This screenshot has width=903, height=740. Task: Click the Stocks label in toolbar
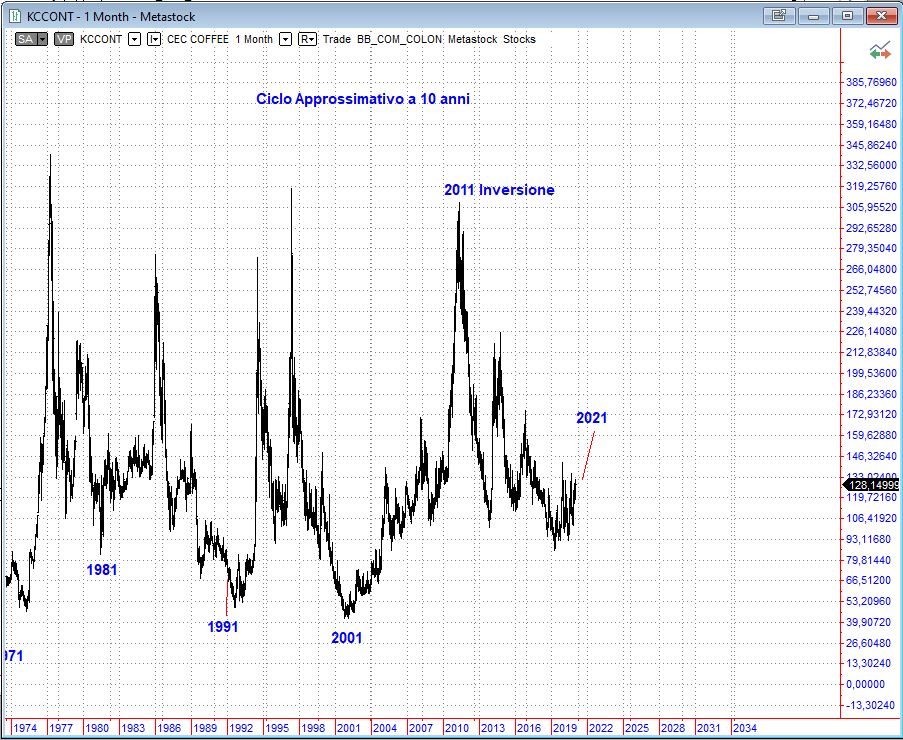pos(519,39)
